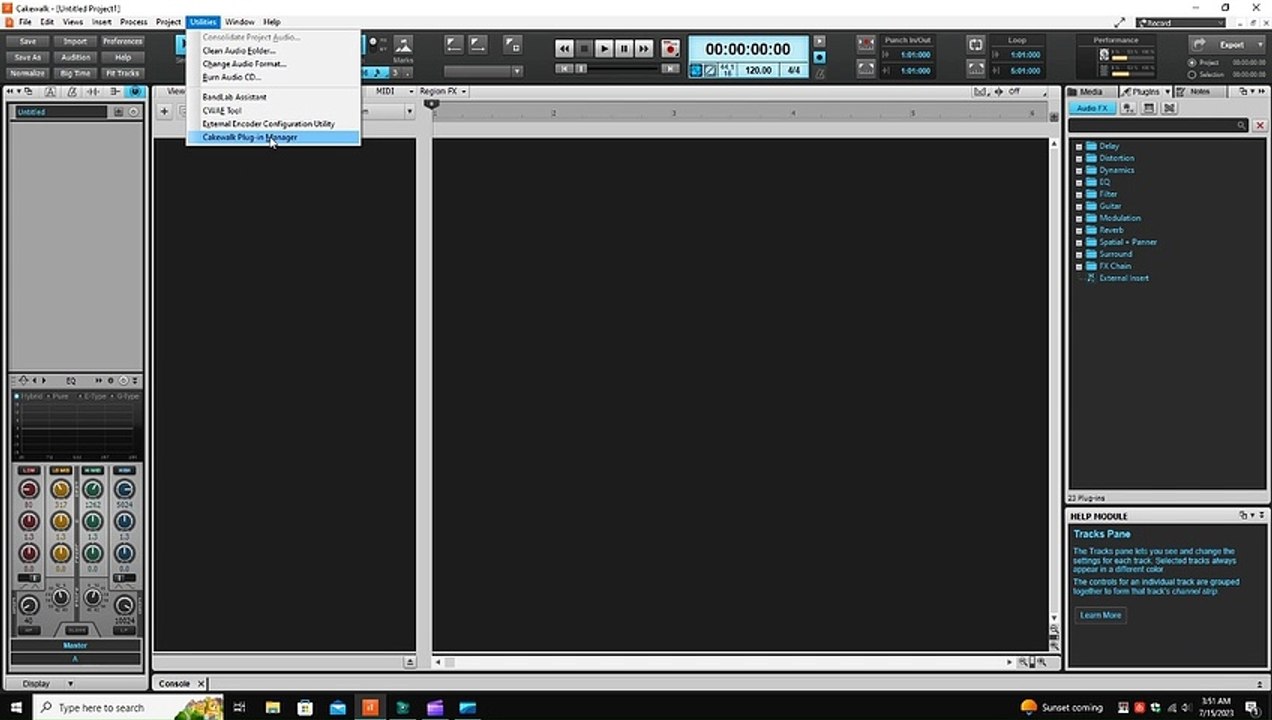The image size is (1272, 720).
Task: Open Preferences from the custom module
Action: click(x=122, y=41)
